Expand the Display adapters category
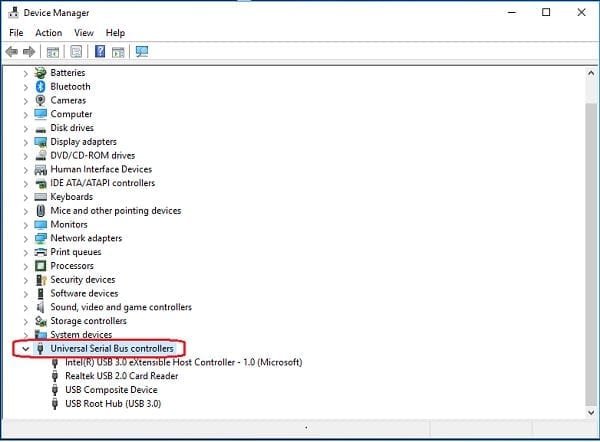Screen dimensions: 600x442 click(x=25, y=142)
